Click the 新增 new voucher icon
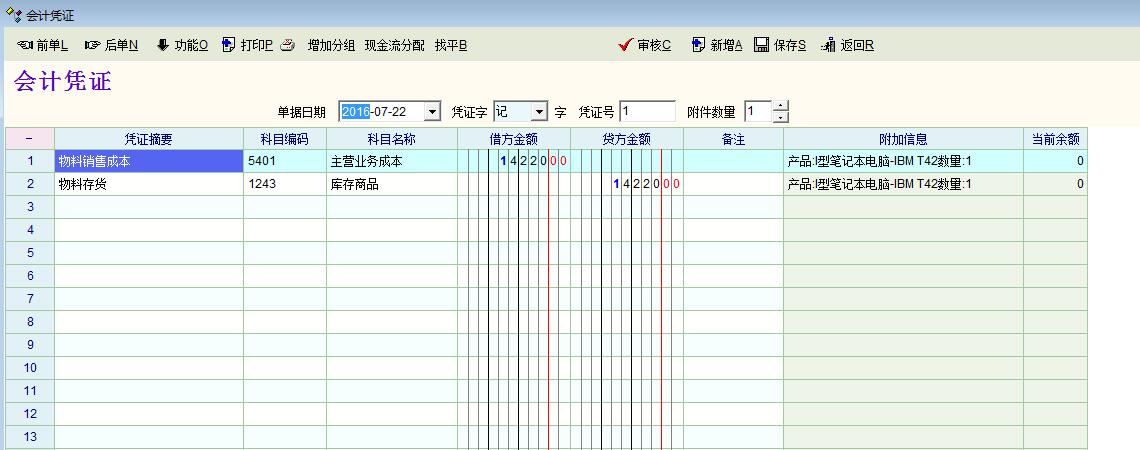 pyautogui.click(x=698, y=45)
